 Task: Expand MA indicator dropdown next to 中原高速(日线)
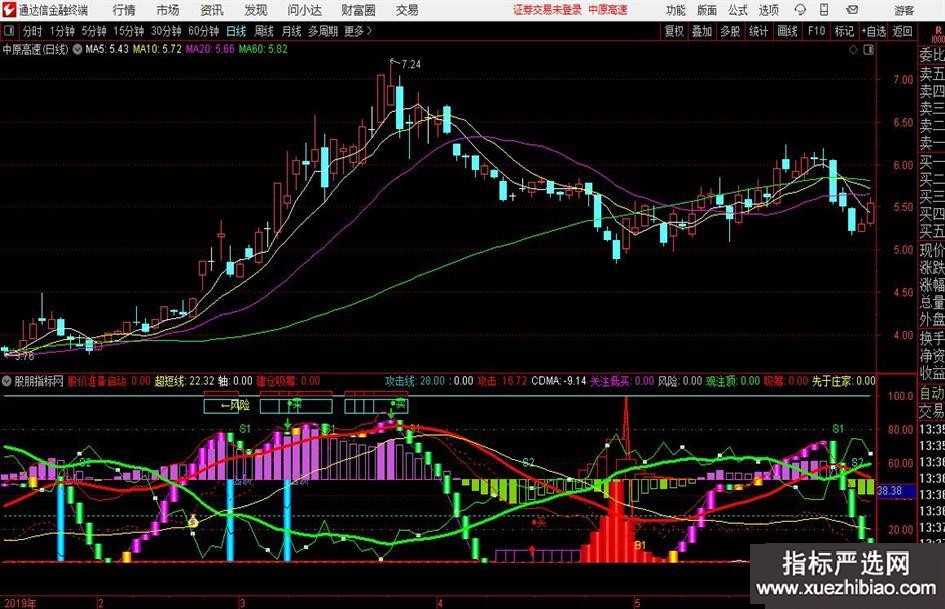(77, 49)
